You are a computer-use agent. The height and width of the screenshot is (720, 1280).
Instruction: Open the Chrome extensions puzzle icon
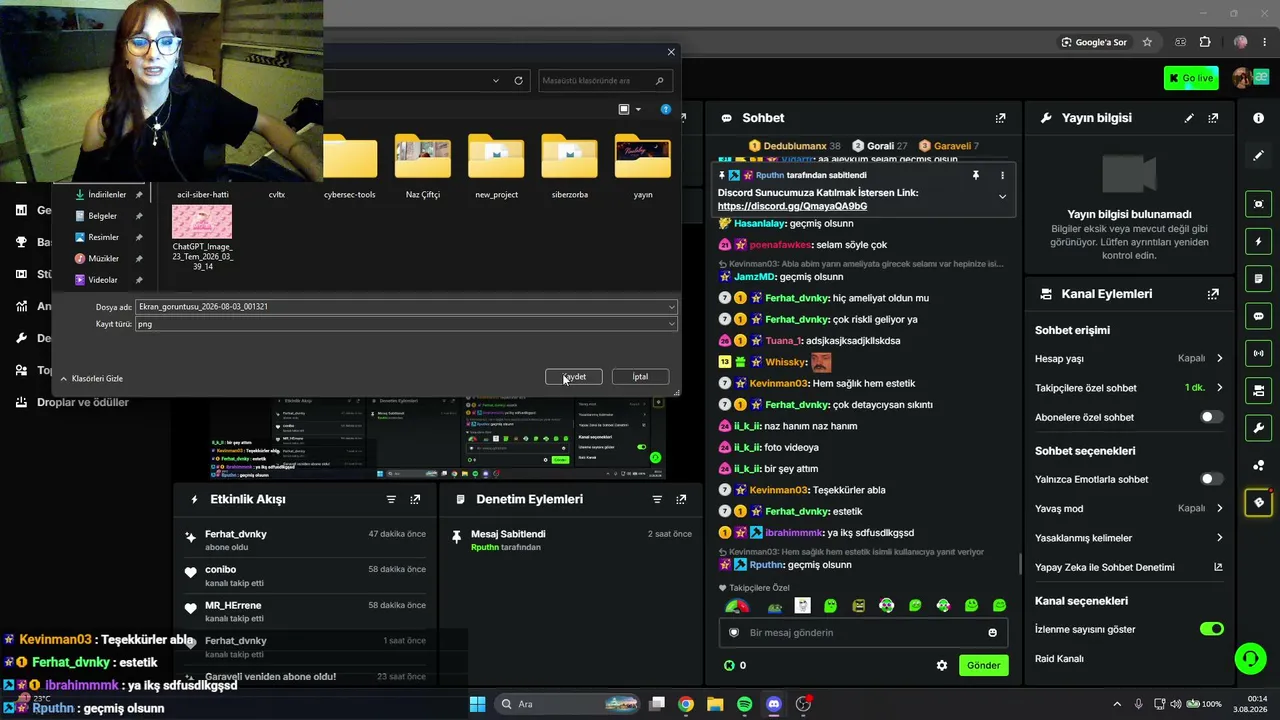1205,42
